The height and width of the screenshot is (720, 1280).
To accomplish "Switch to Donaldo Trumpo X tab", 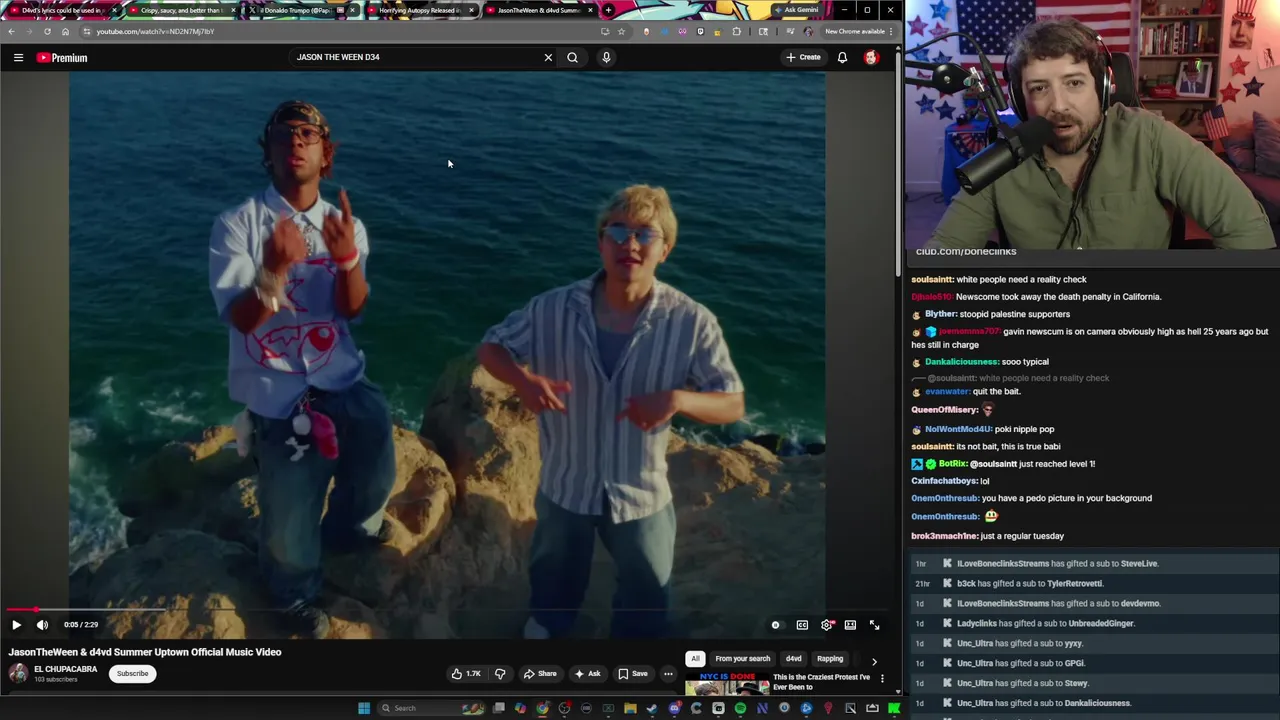I will click(x=300, y=10).
